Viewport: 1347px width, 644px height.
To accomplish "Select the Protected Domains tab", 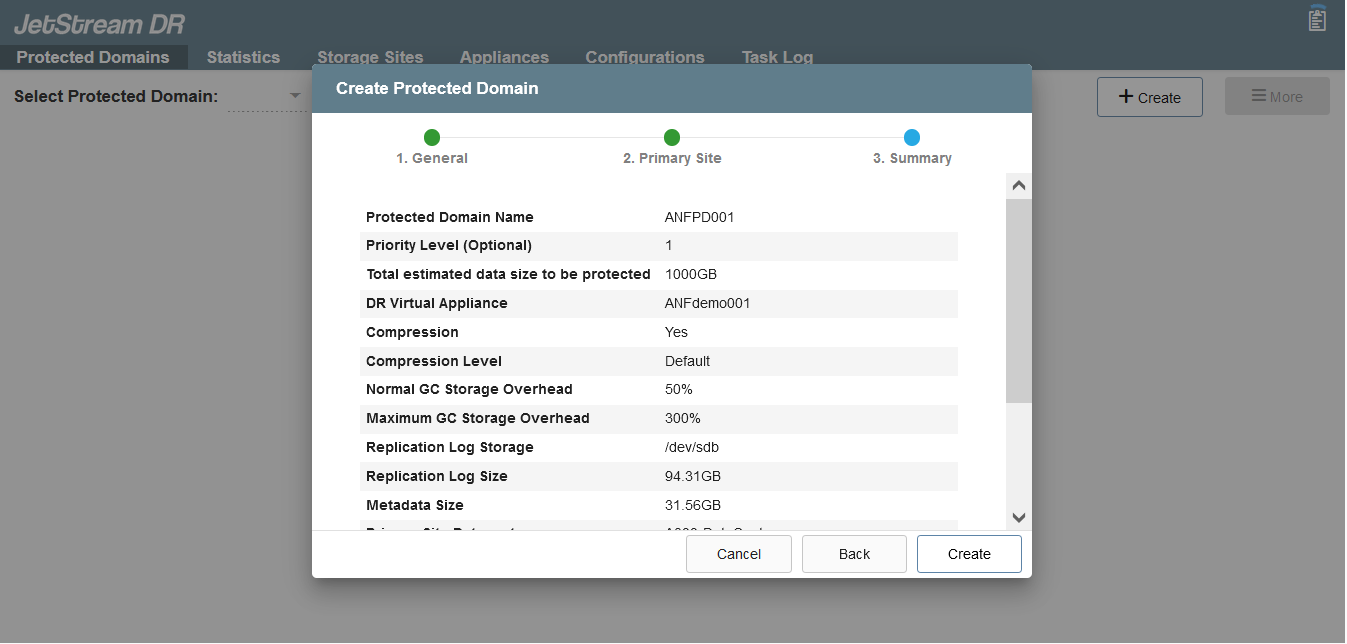I will click(93, 57).
